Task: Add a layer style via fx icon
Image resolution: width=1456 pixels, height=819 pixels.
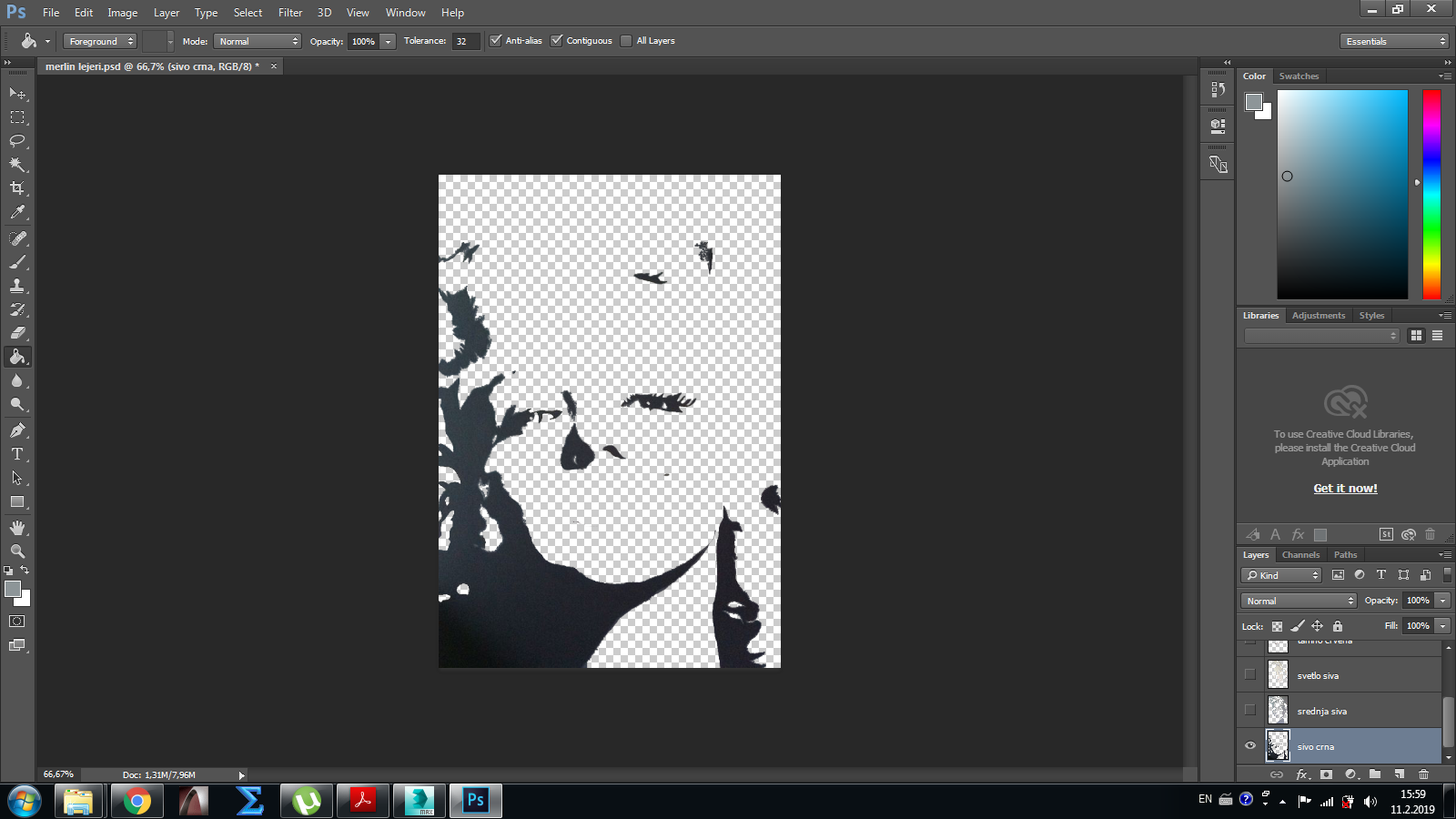Action: click(x=1302, y=774)
